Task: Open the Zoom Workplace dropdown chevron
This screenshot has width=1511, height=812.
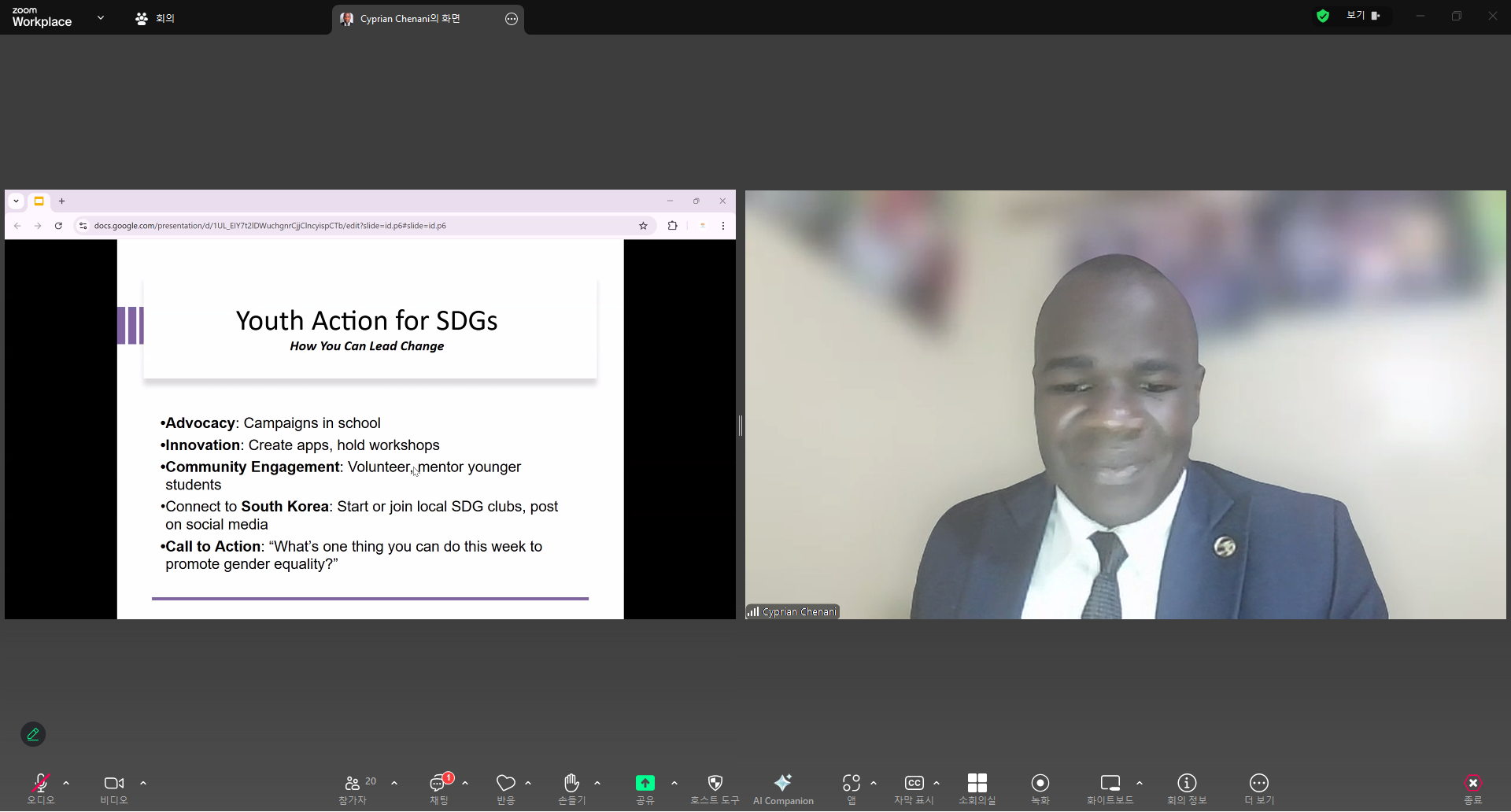Action: click(x=101, y=17)
